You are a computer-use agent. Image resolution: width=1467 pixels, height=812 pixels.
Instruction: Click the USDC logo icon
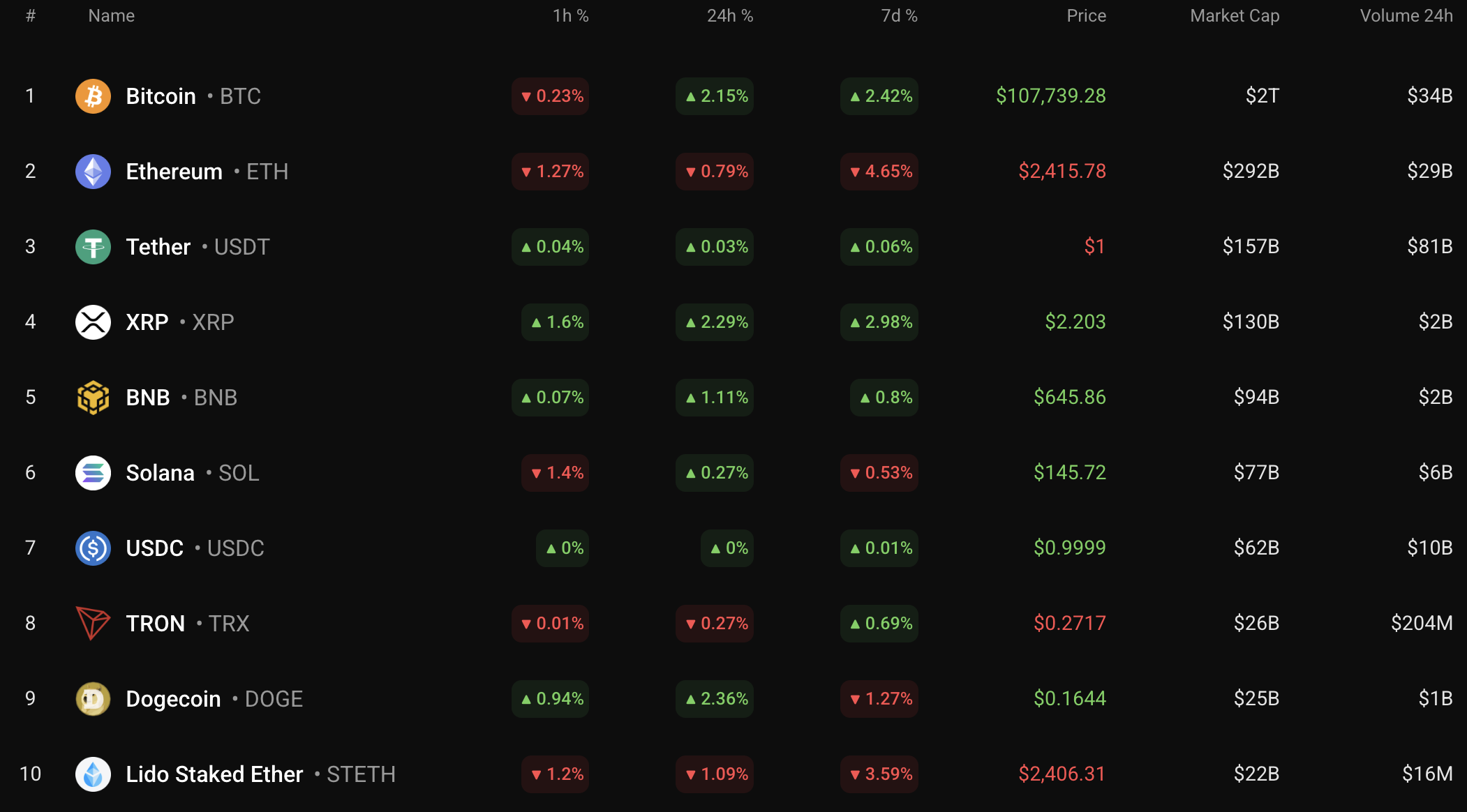[93, 548]
